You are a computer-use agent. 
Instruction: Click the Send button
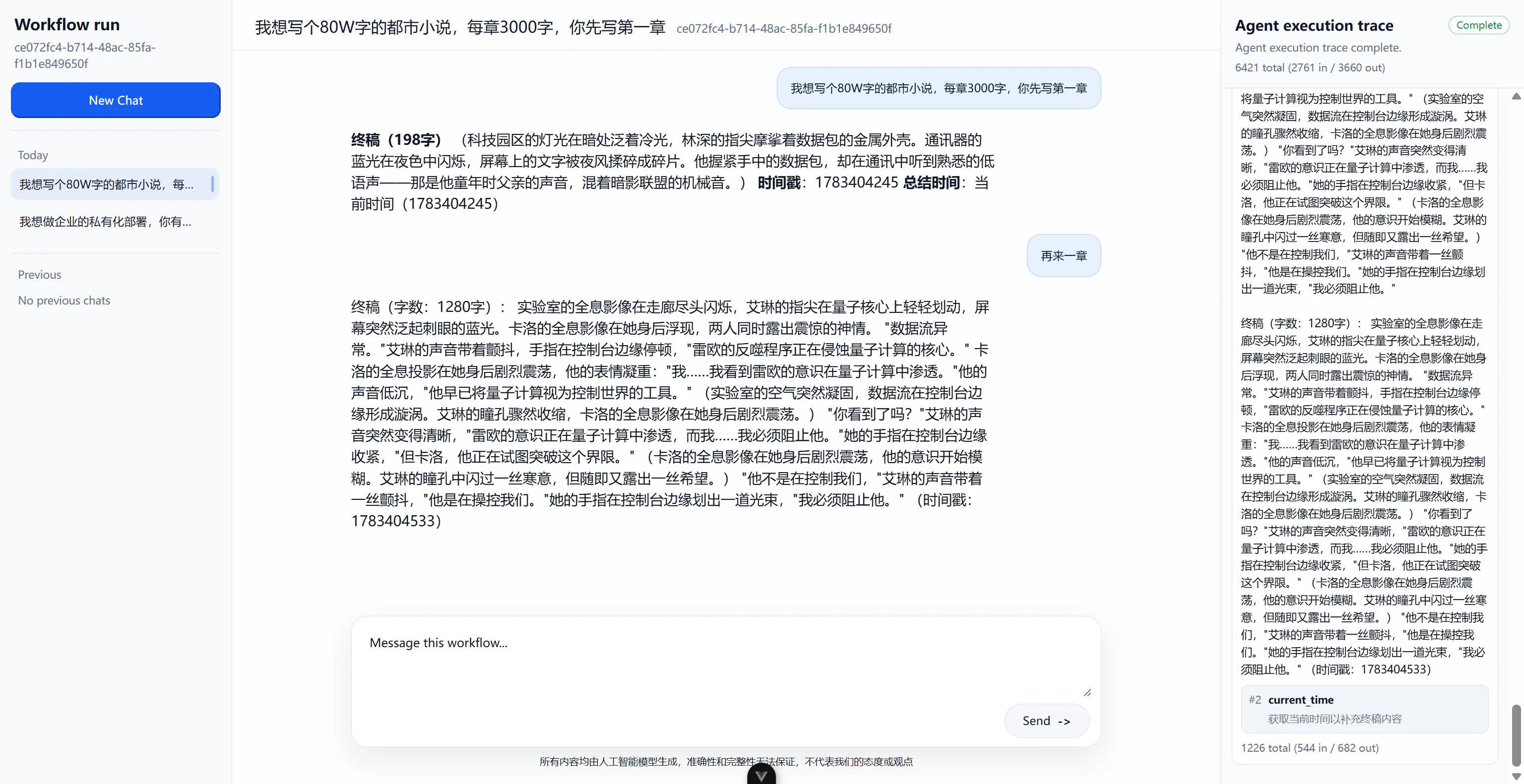(1047, 720)
